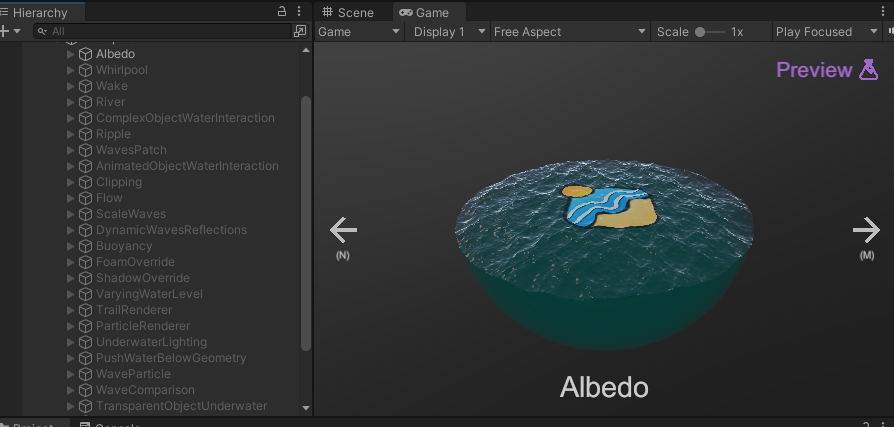Expand the ScaleWaves tree node

coord(71,214)
